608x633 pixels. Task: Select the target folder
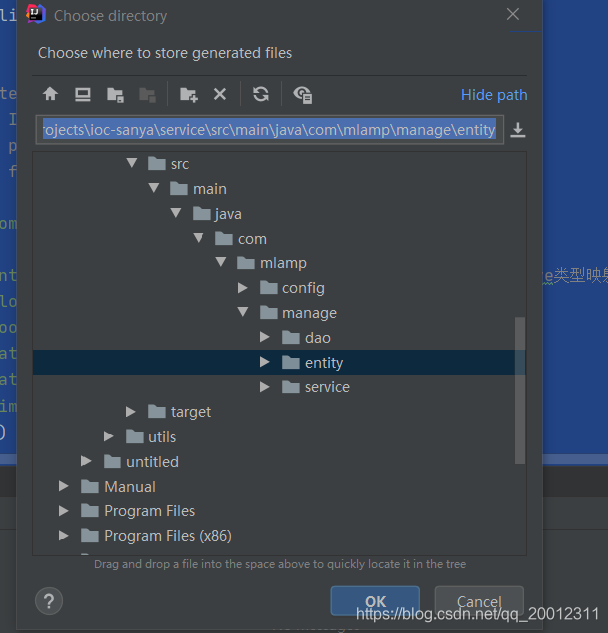179,413
